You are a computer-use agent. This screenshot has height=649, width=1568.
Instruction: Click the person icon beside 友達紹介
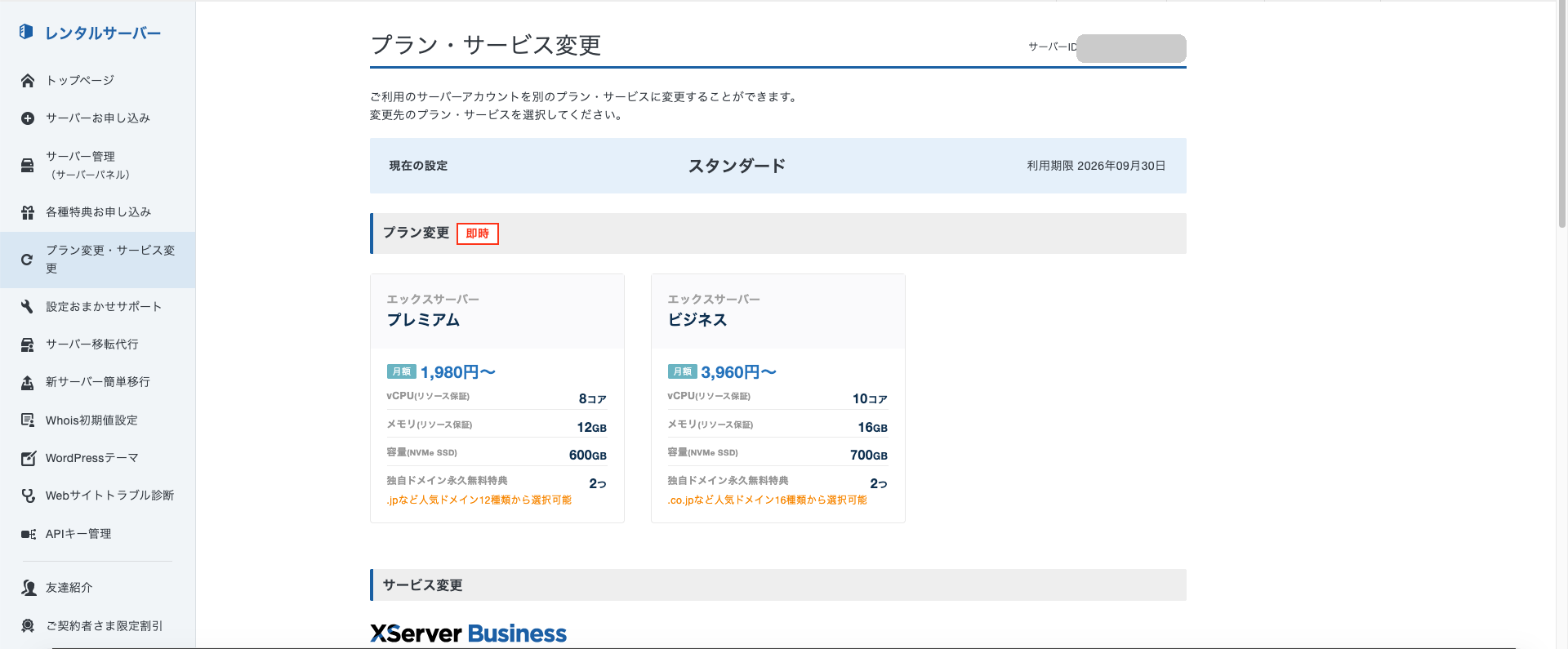click(29, 588)
